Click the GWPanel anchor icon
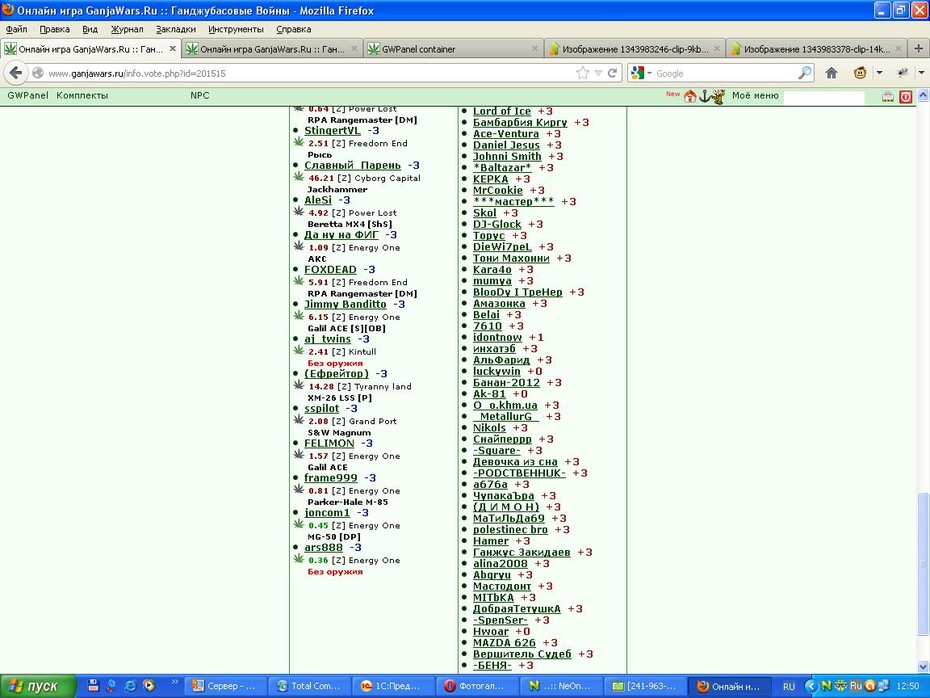Screen dimensions: 930x698 [x=704, y=96]
